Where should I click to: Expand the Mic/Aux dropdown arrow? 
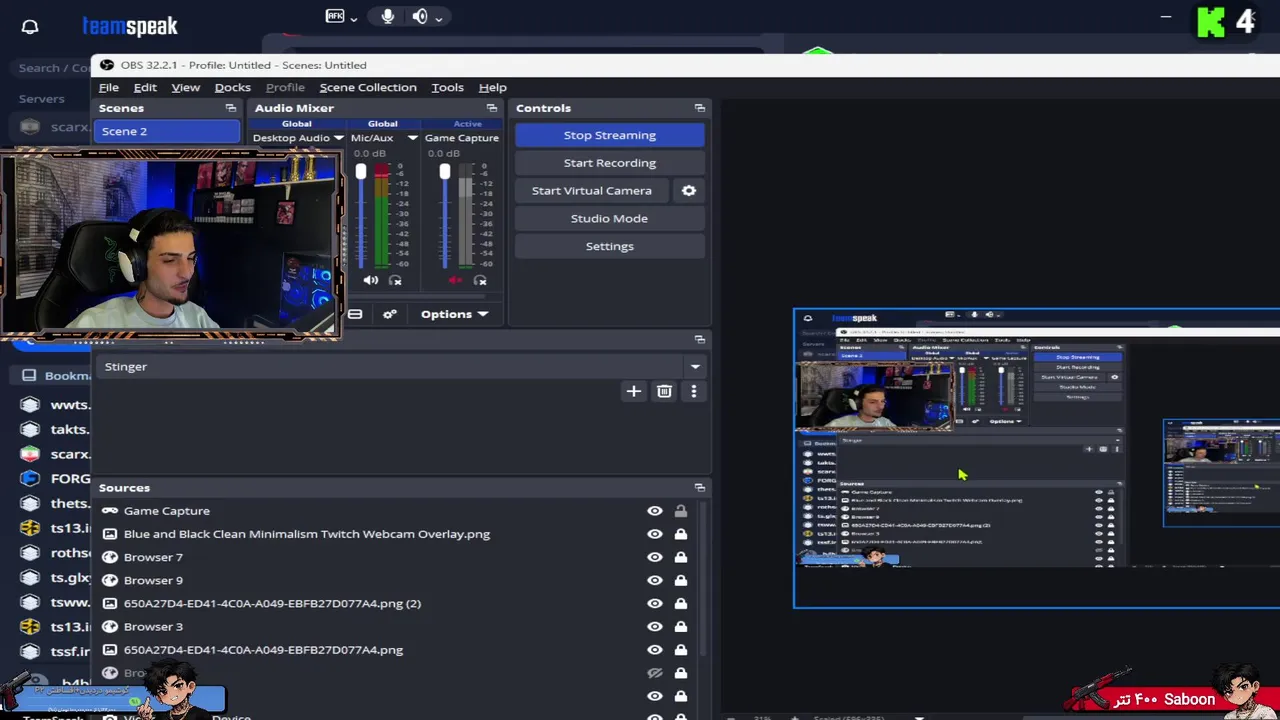[412, 138]
